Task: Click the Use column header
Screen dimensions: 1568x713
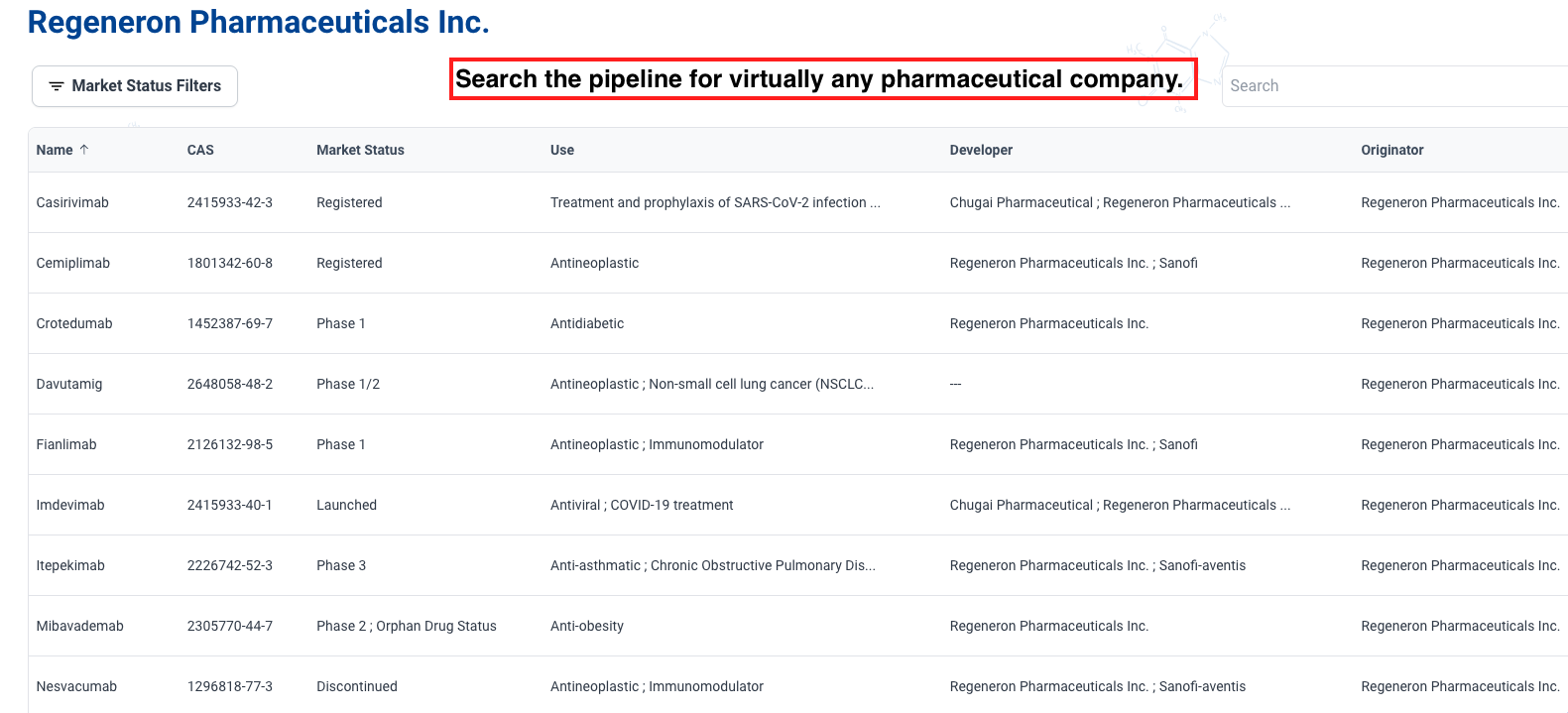Action: (x=562, y=150)
